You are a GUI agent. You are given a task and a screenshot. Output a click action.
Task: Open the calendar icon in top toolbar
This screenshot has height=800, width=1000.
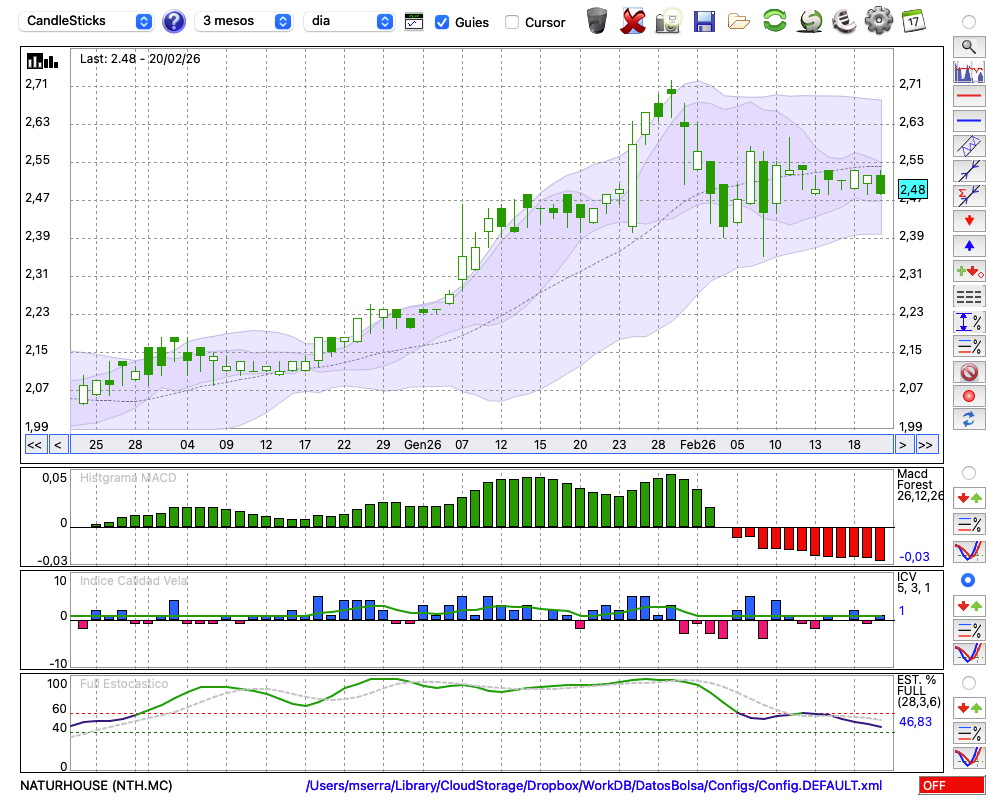coord(912,20)
